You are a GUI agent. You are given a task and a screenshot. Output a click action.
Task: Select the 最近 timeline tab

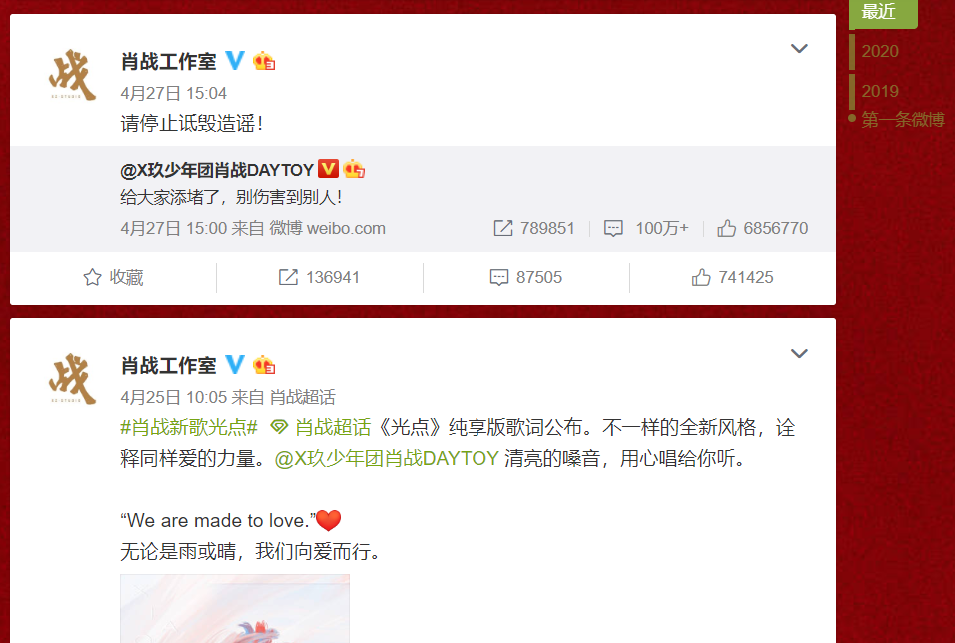coord(883,12)
